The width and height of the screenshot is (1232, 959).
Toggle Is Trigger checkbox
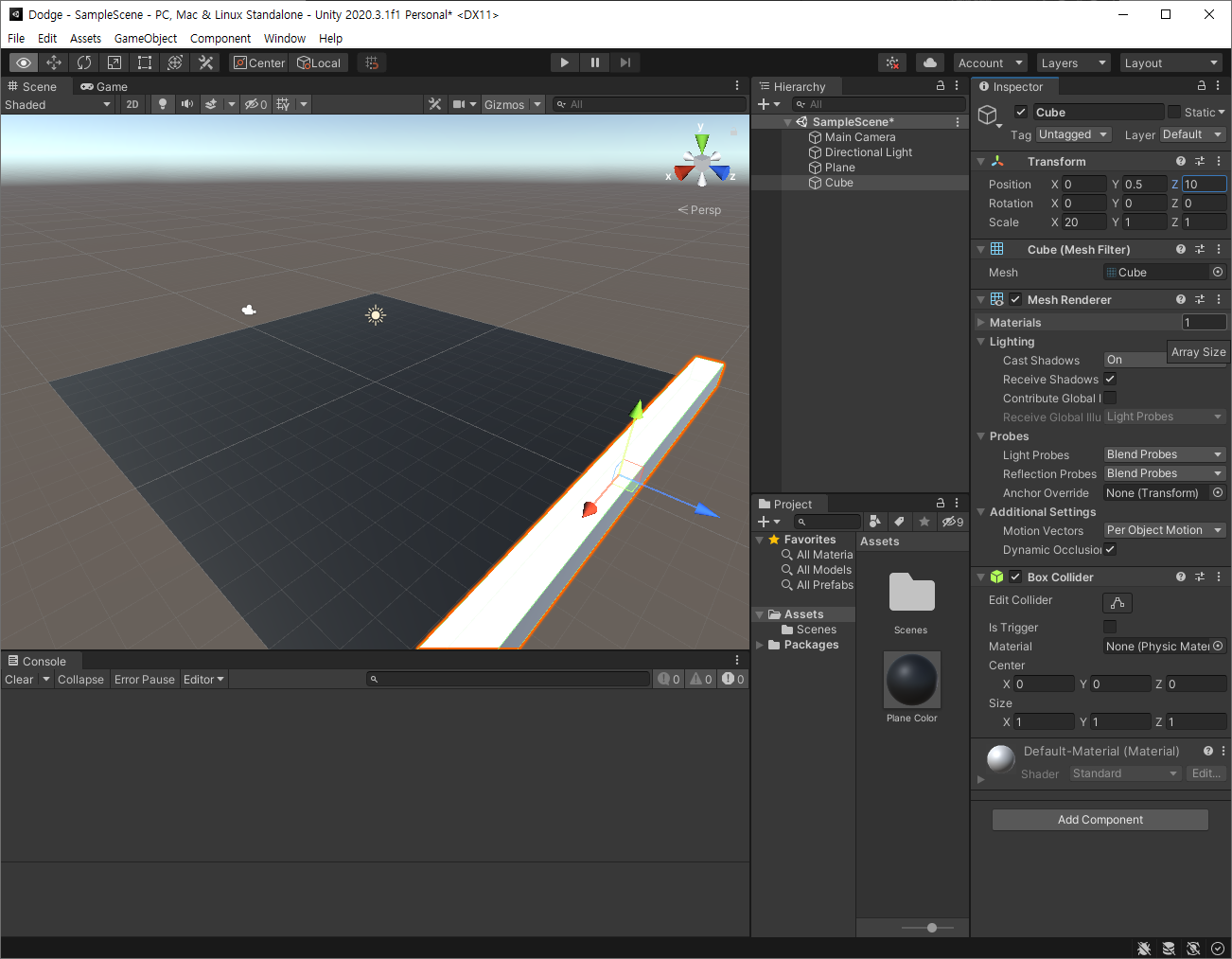[x=1110, y=627]
